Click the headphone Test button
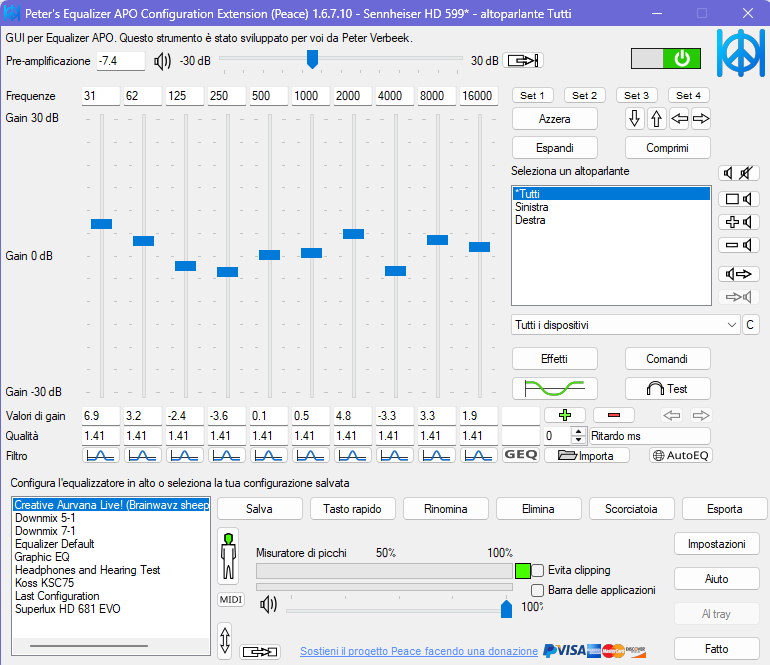The height and width of the screenshot is (665, 770). tap(667, 388)
